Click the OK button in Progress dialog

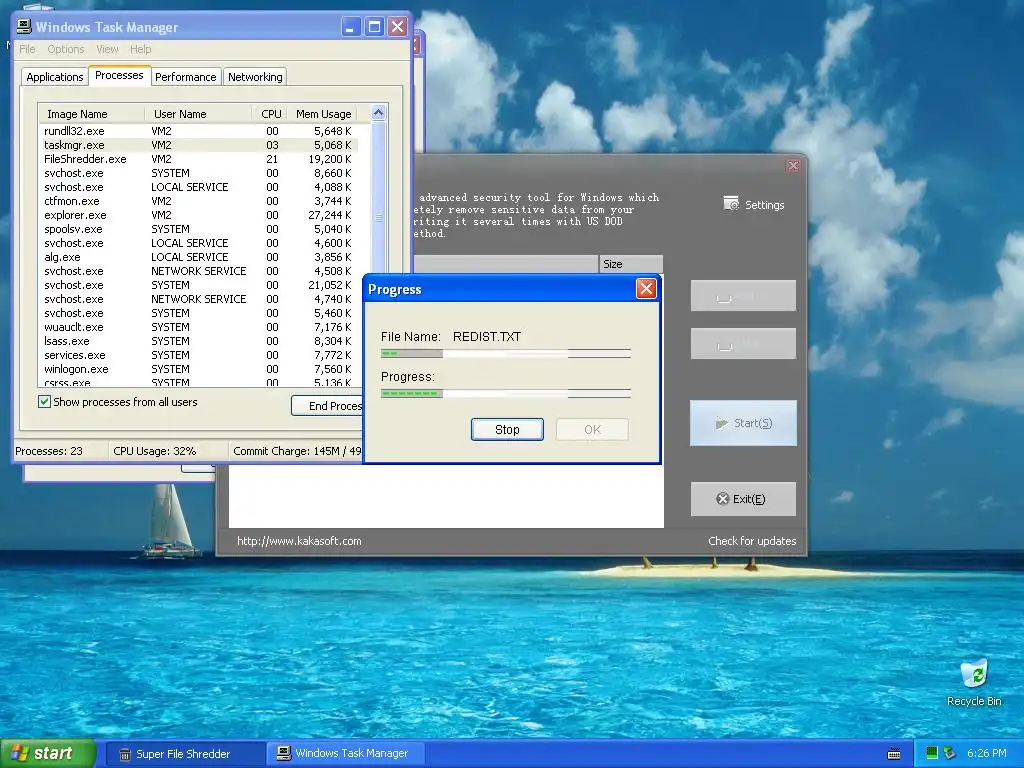(592, 429)
